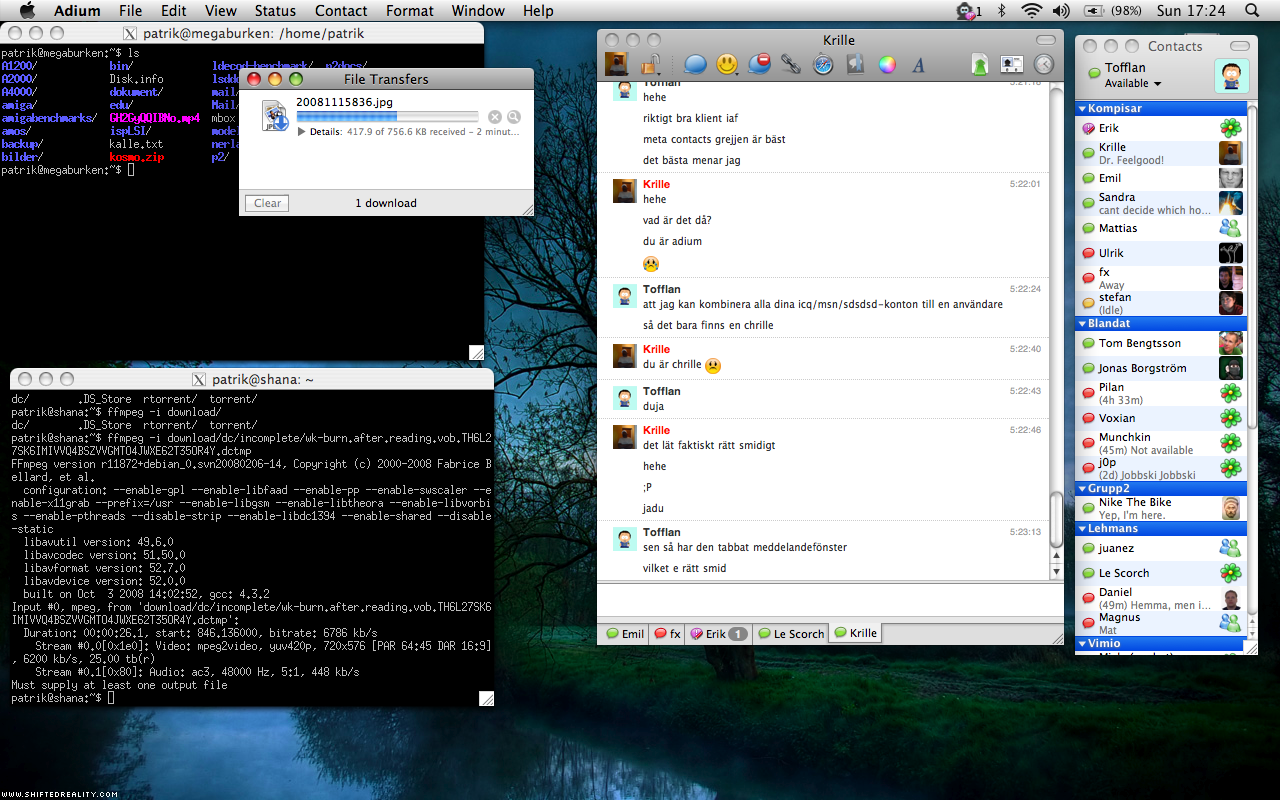Open Spotlight search magnifier
The image size is (1280, 800).
[1252, 11]
